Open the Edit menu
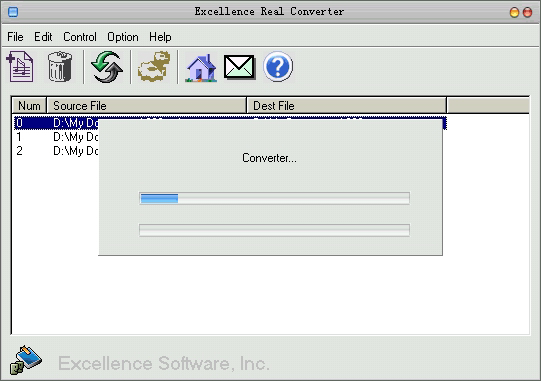The height and width of the screenshot is (381, 541). point(43,37)
